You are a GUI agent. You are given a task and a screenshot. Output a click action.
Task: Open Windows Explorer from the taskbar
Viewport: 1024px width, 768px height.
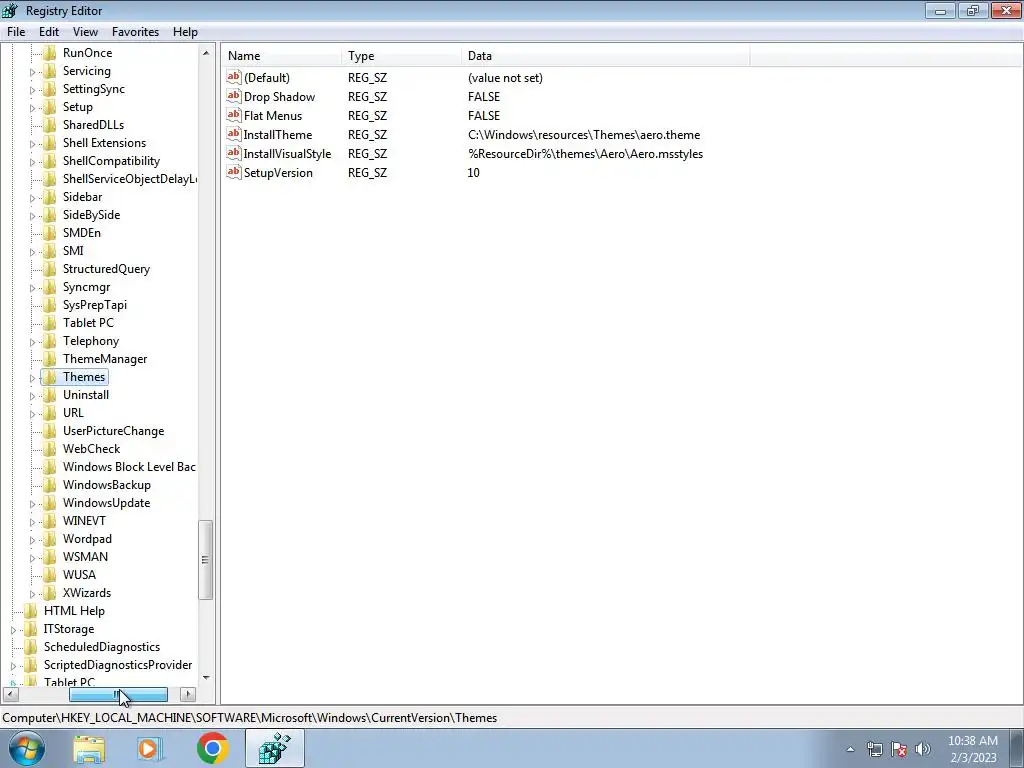pos(89,749)
